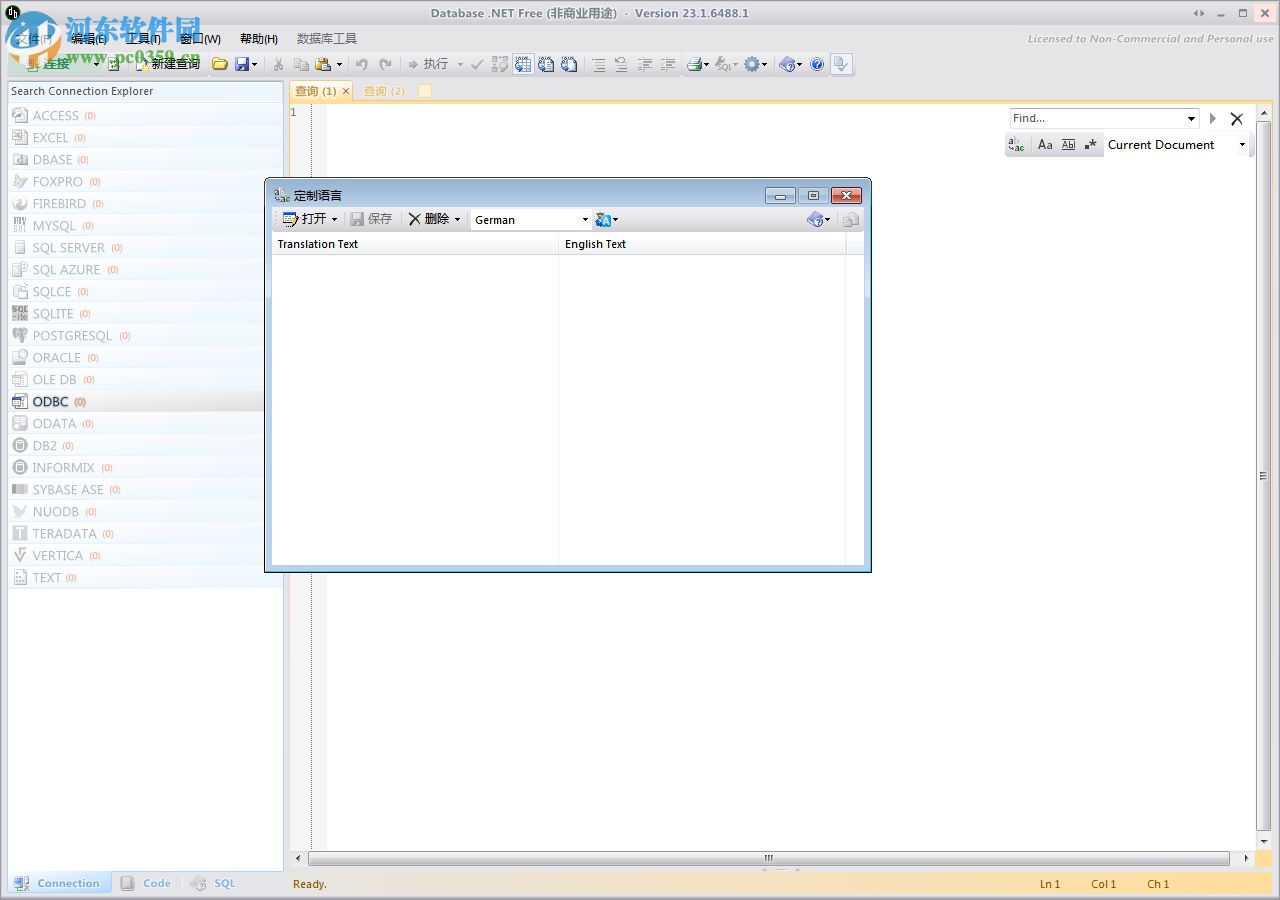Click the translate icon in language dialog

click(603, 219)
